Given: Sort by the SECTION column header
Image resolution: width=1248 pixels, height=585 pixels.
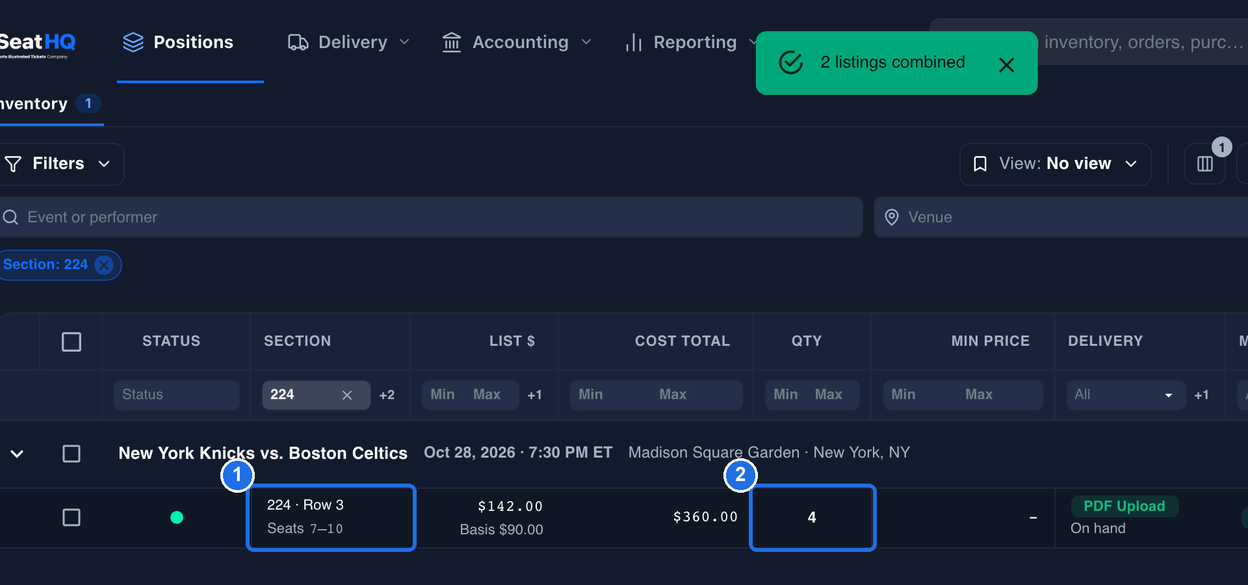Looking at the screenshot, I should coord(297,341).
